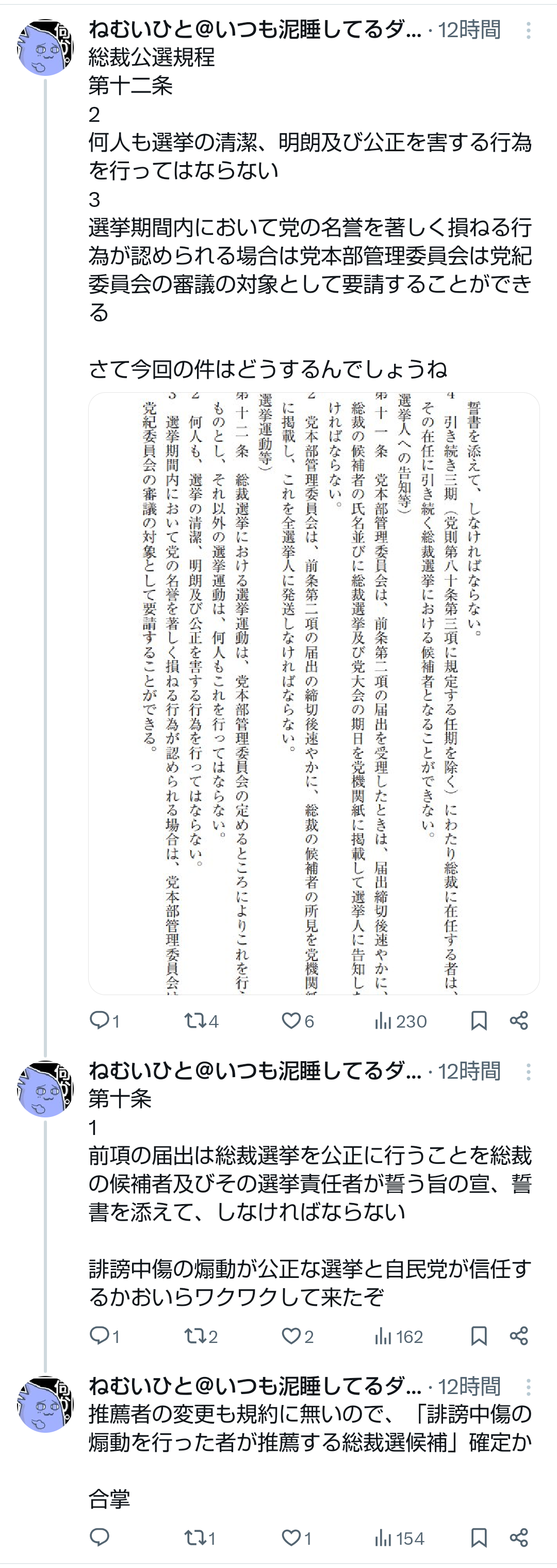Bookmark the first tweet about 第十二条
Image resolution: width=557 pixels, height=1568 pixels.
[479, 1020]
